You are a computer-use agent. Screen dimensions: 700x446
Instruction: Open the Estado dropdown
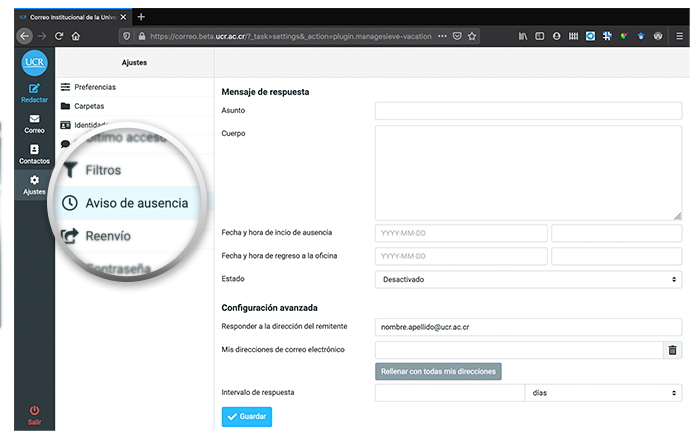[x=528, y=280]
